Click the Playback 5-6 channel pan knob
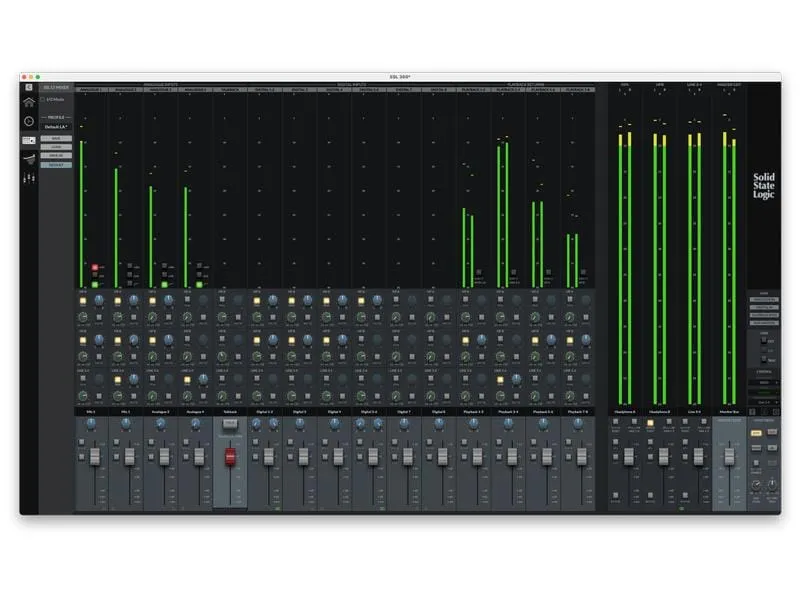800x600 pixels. pyautogui.click(x=543, y=423)
